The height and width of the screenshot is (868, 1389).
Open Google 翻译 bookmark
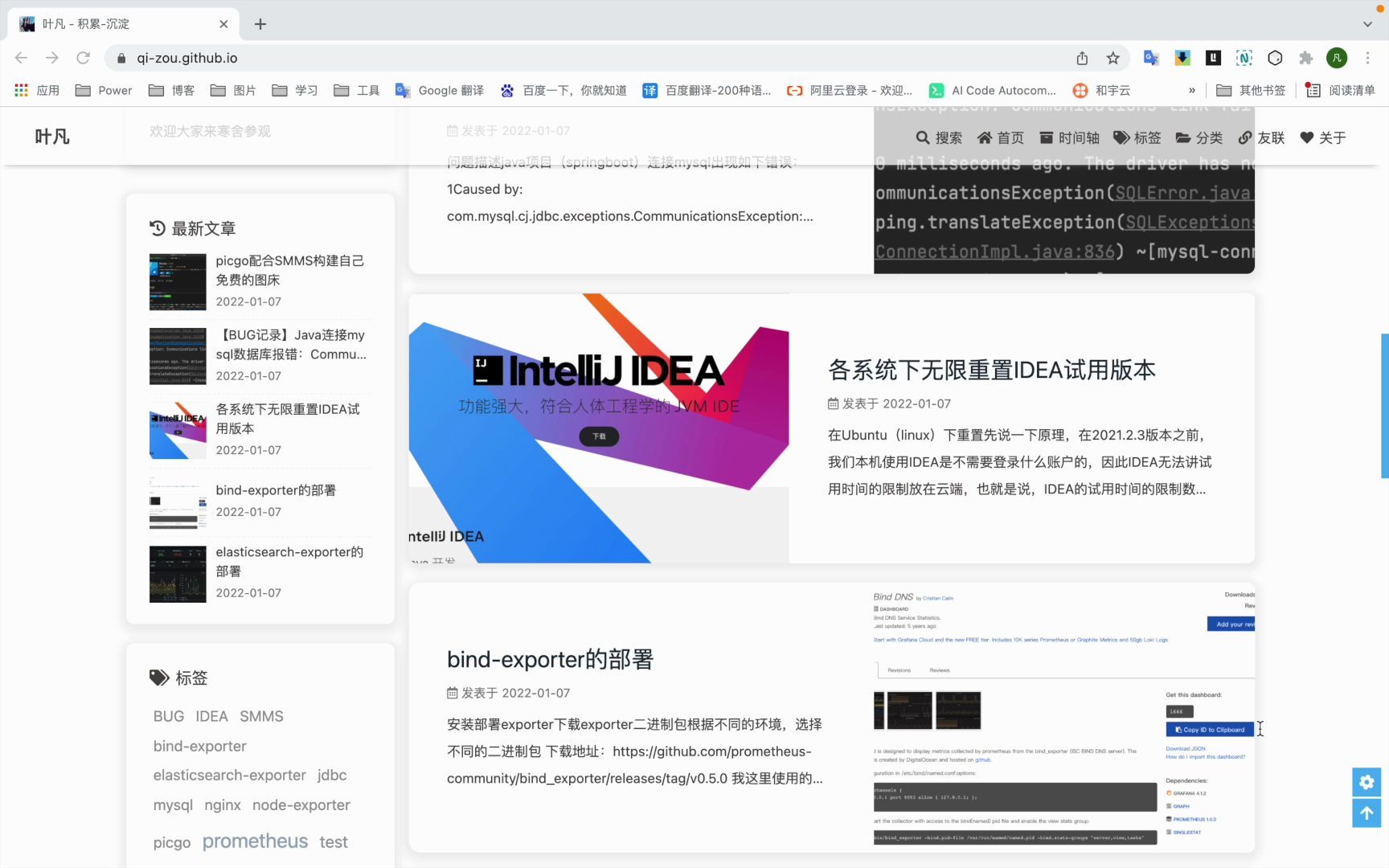[x=440, y=90]
